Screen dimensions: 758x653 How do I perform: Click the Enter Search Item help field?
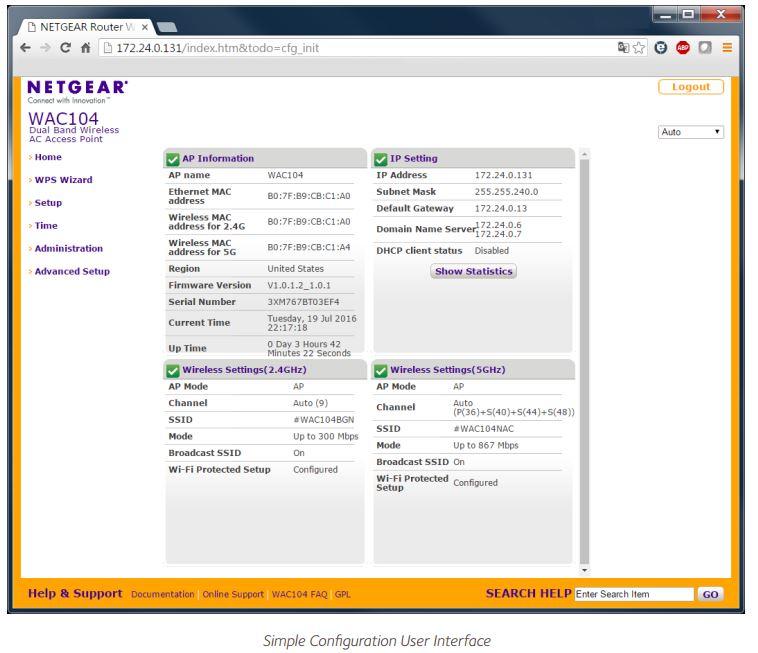(633, 594)
